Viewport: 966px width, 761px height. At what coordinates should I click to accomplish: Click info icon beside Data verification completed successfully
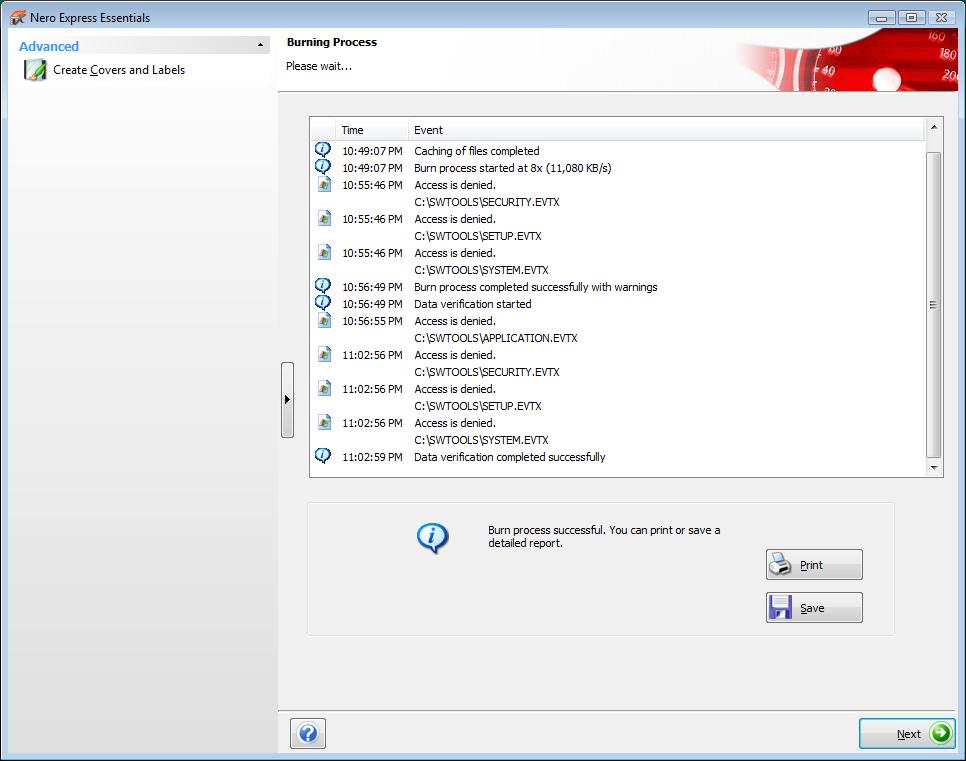pos(323,456)
